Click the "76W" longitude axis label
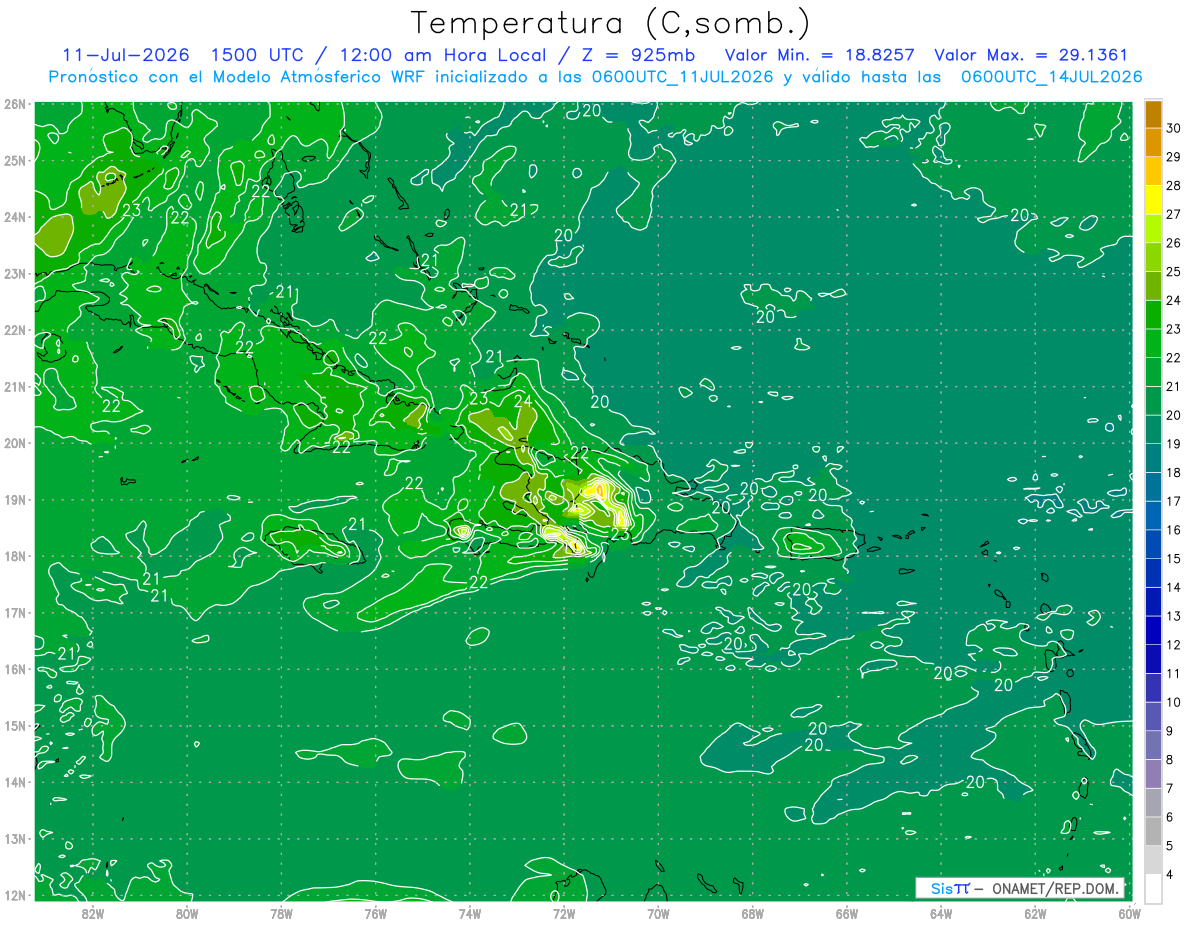The height and width of the screenshot is (927, 1200). [x=375, y=913]
